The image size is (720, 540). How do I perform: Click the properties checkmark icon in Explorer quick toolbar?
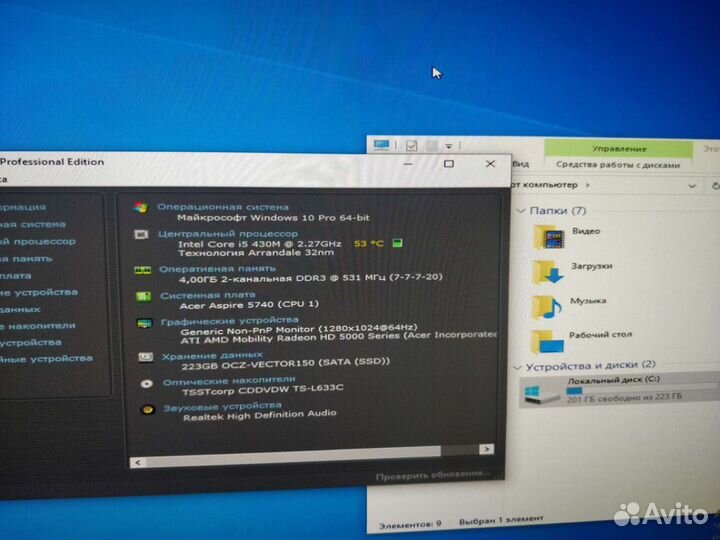411,146
